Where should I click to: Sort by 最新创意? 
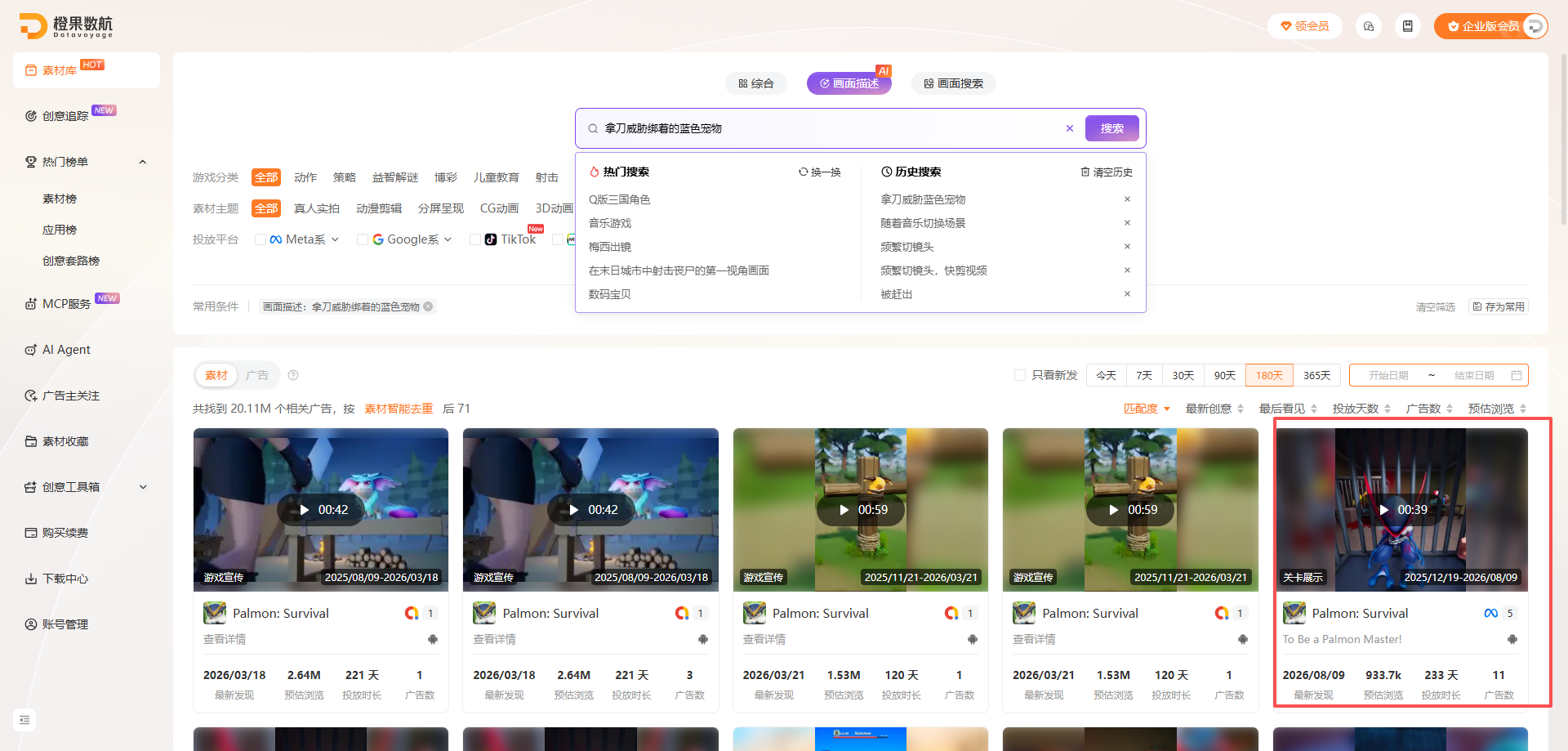pyautogui.click(x=1215, y=409)
